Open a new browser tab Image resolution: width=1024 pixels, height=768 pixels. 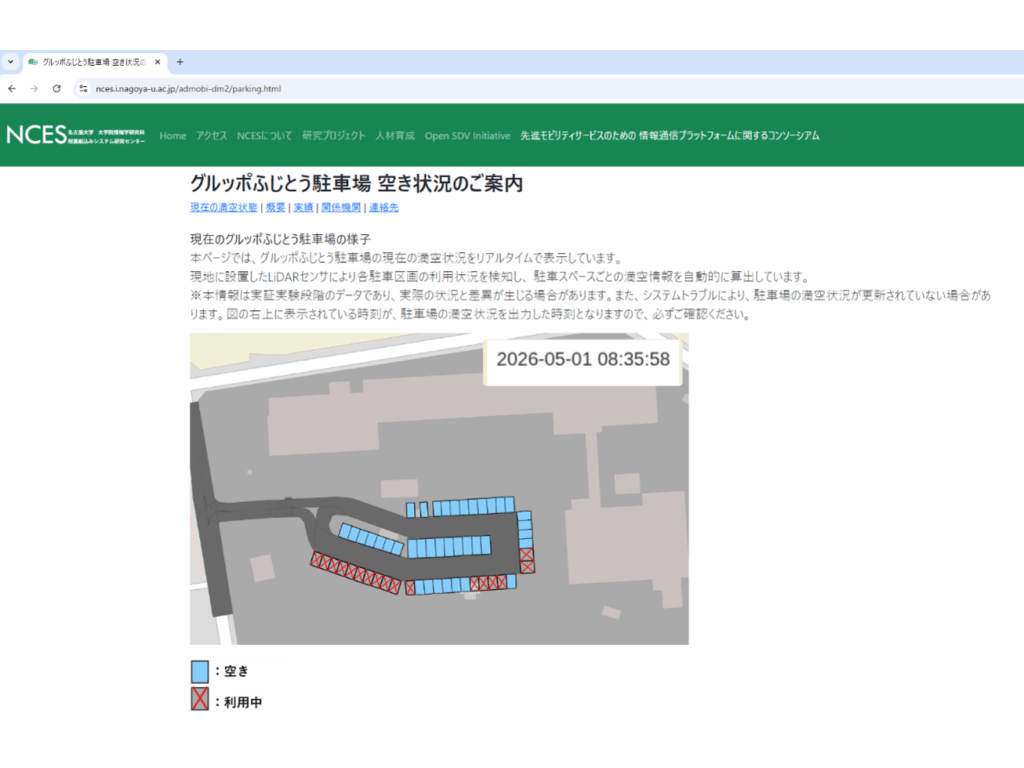(x=180, y=62)
